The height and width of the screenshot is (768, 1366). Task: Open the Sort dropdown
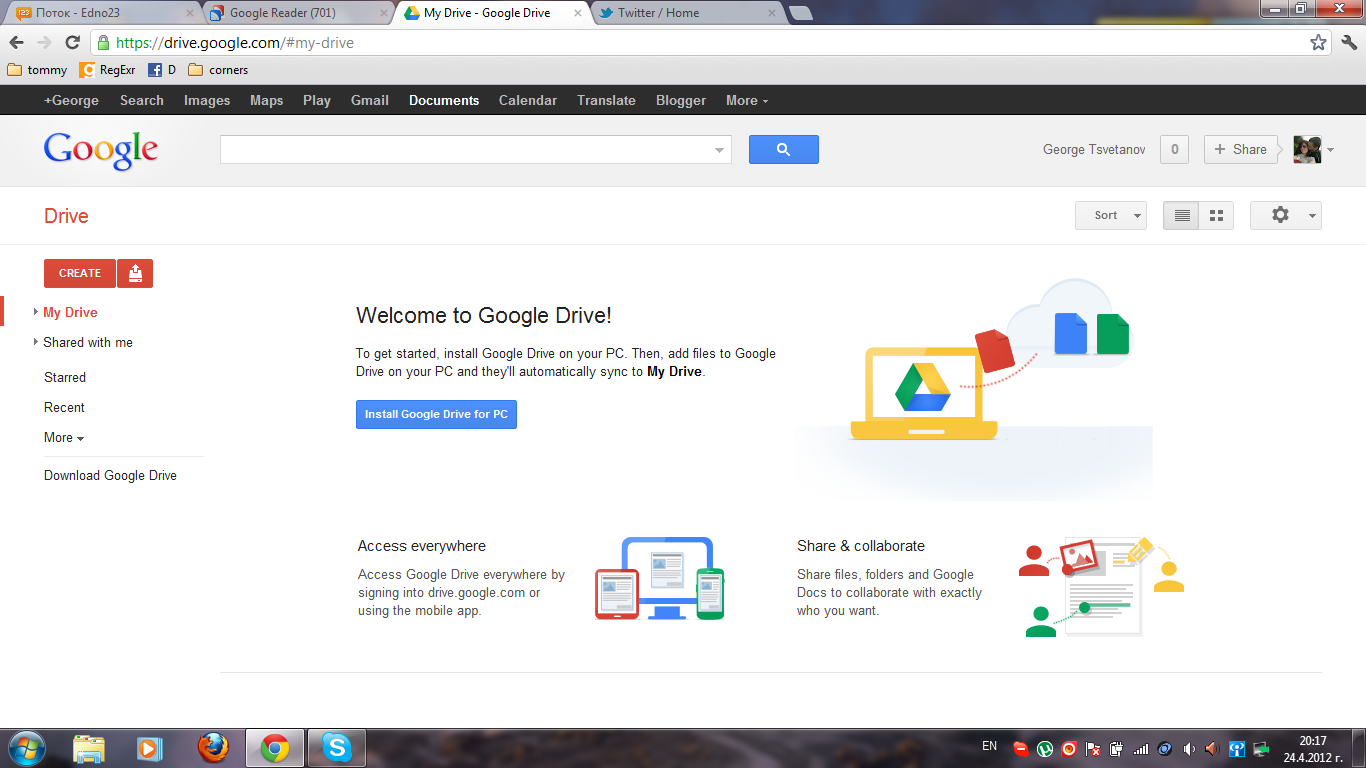(x=1111, y=215)
